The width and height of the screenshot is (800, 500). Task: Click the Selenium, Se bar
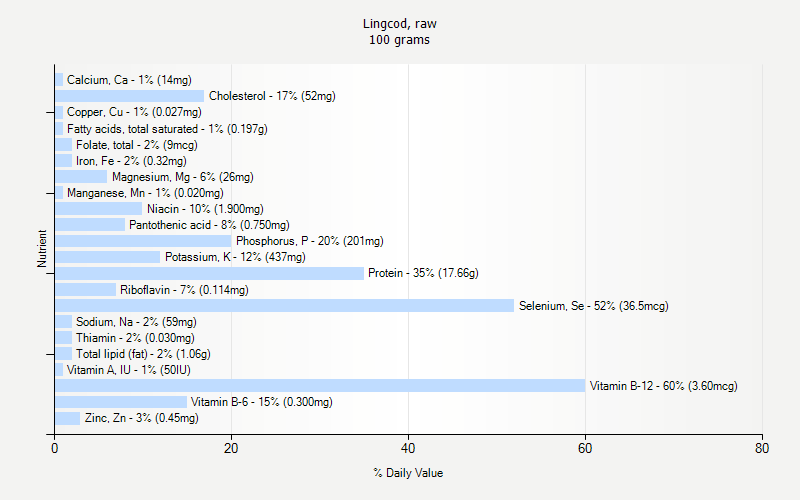point(284,306)
